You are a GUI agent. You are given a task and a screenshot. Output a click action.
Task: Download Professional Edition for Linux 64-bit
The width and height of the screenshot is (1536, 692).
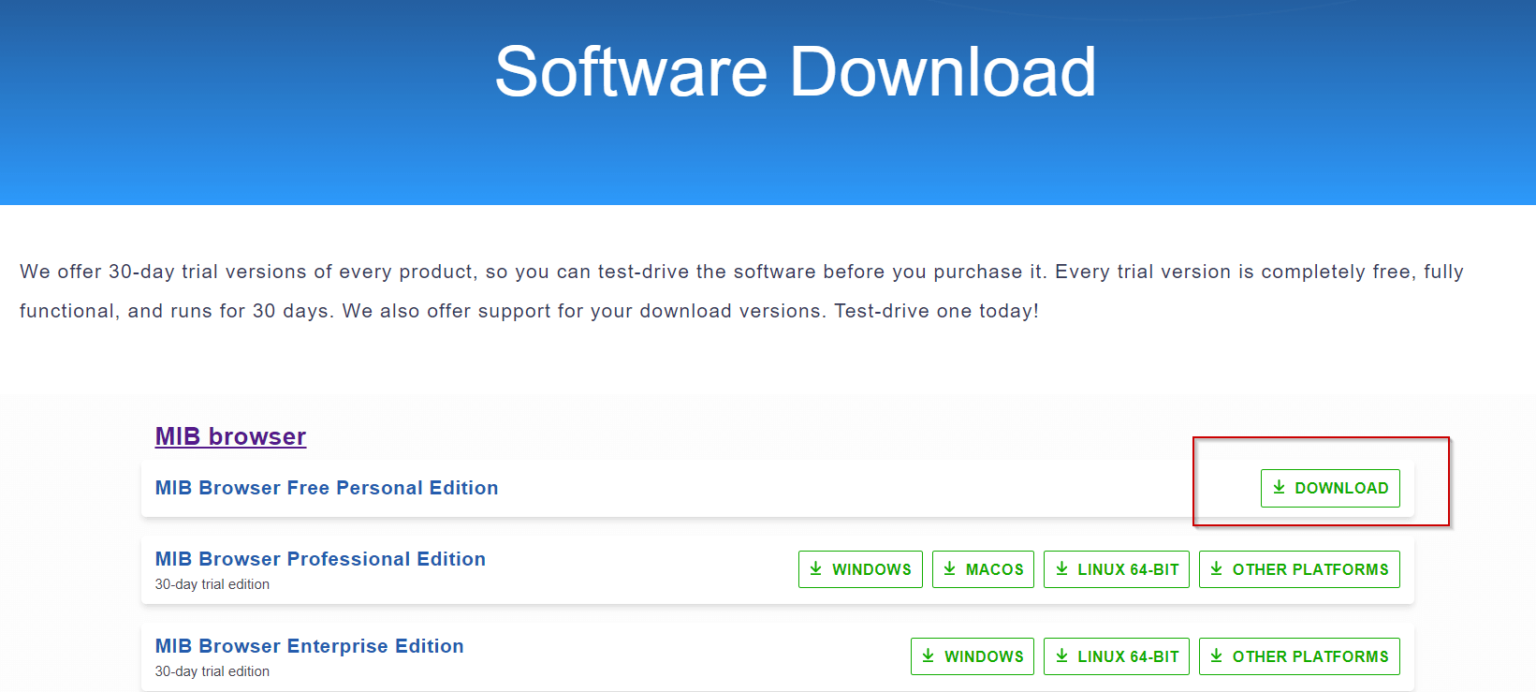[1116, 569]
